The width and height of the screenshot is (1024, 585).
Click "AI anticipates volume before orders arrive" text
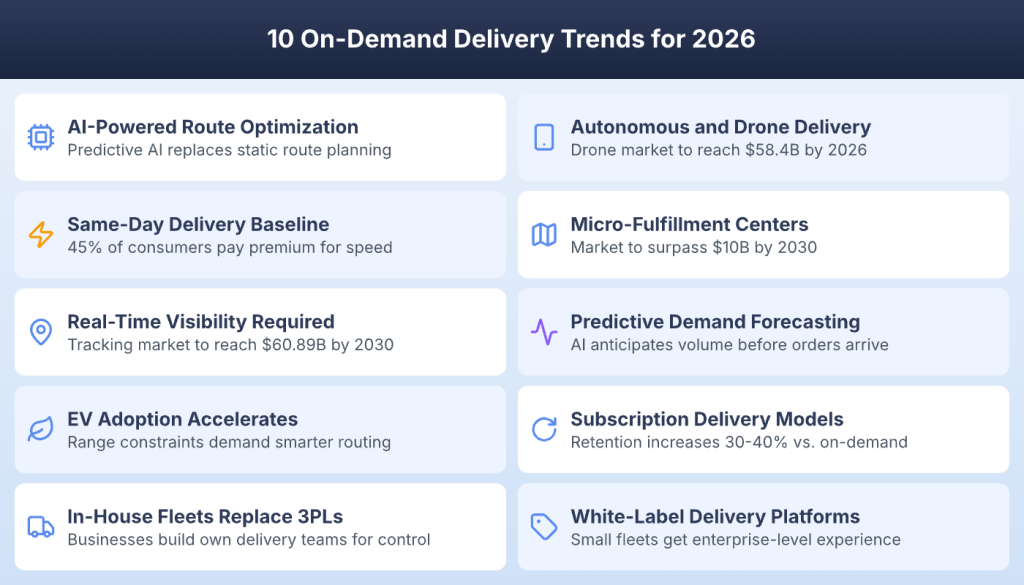point(729,345)
